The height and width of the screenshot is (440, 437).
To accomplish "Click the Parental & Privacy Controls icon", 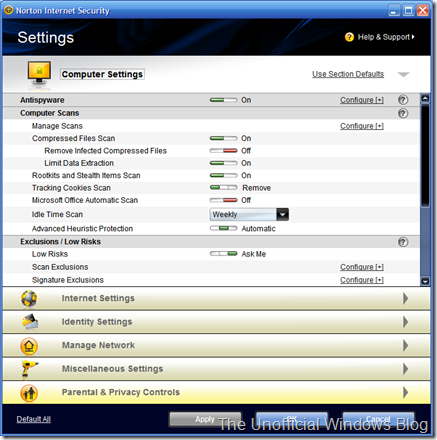I will click(29, 393).
